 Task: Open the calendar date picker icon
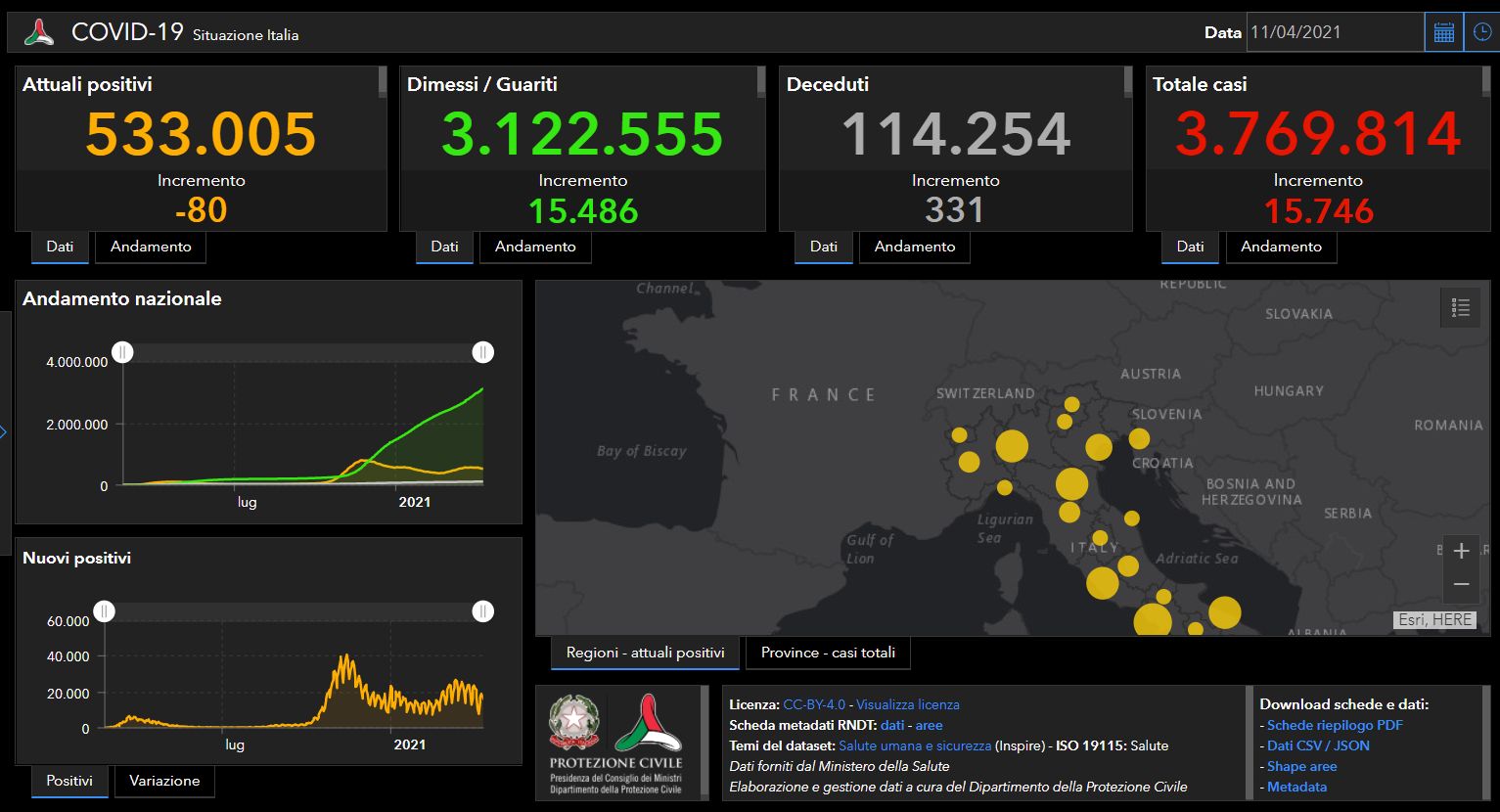point(1443,32)
